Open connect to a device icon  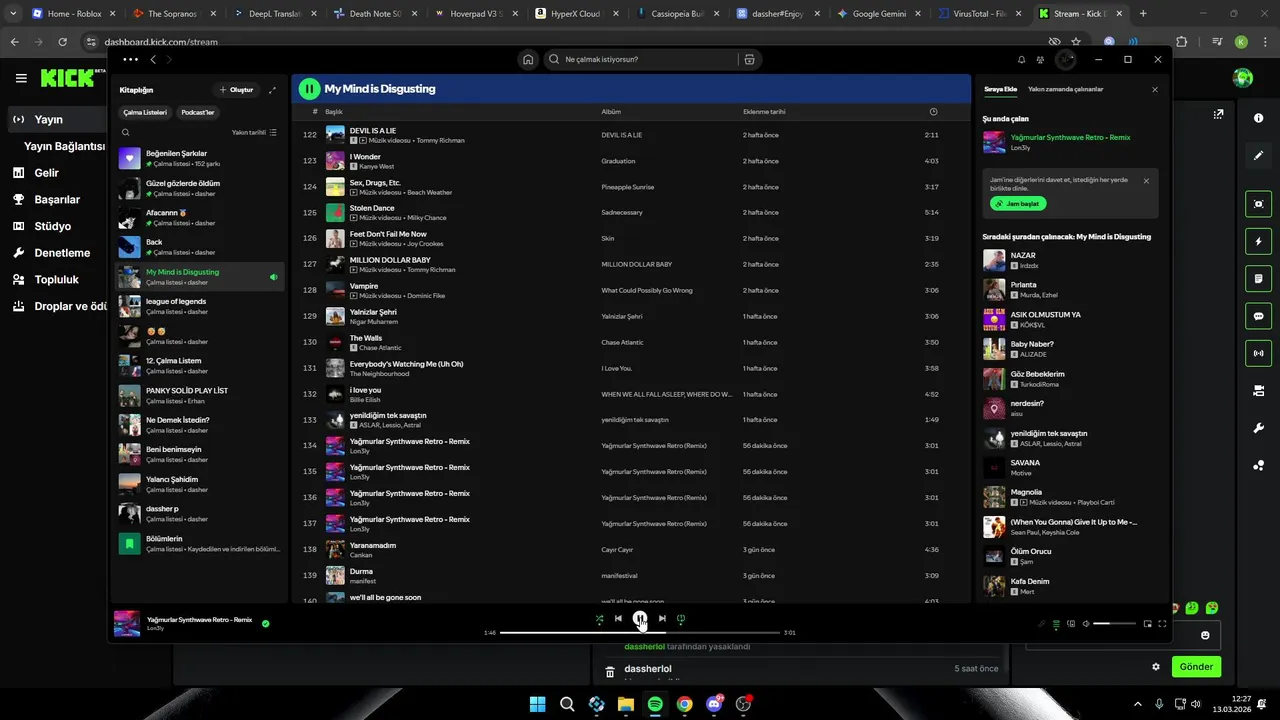pyautogui.click(x=1071, y=623)
